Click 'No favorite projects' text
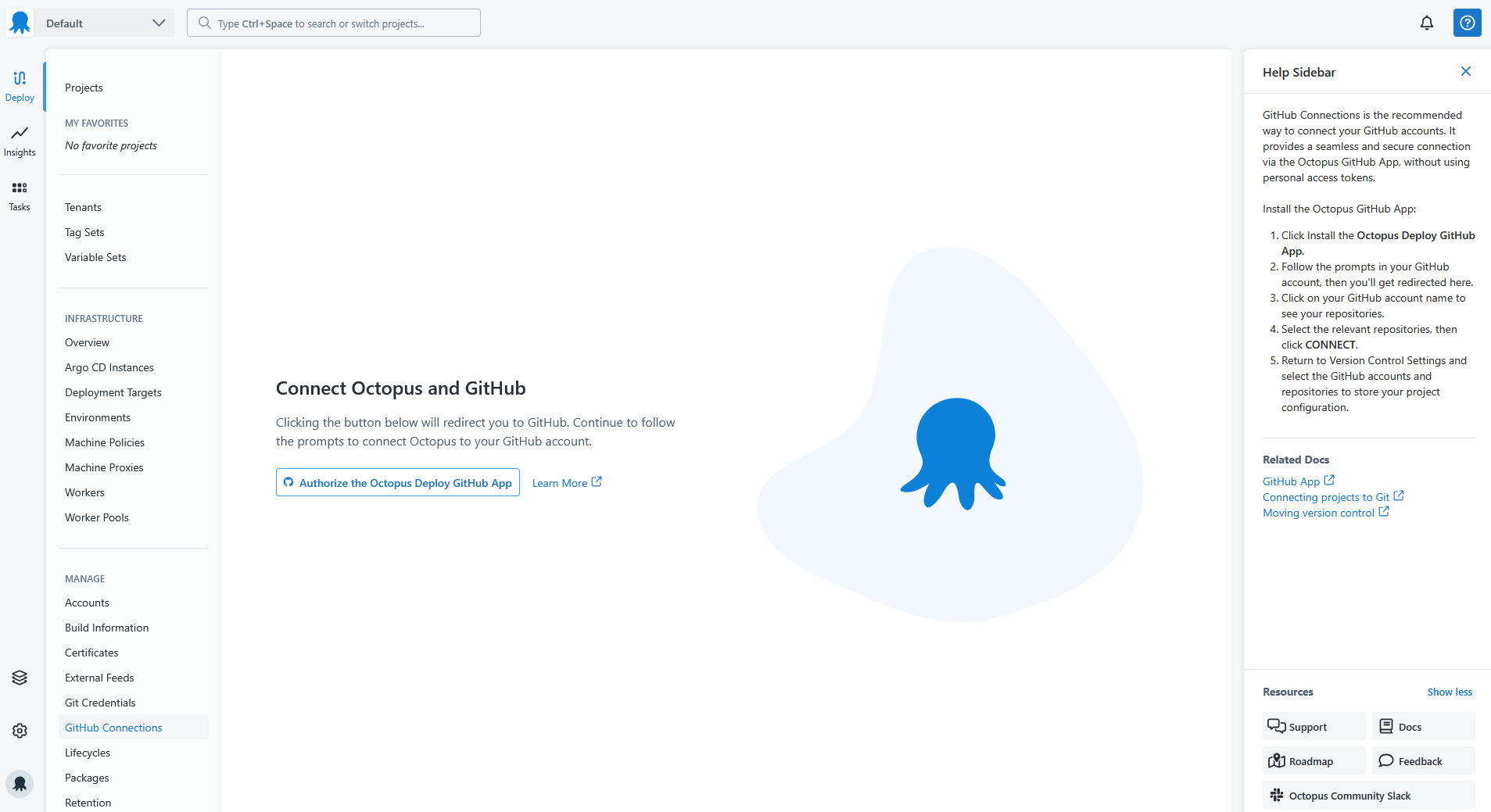This screenshot has width=1491, height=812. point(111,145)
